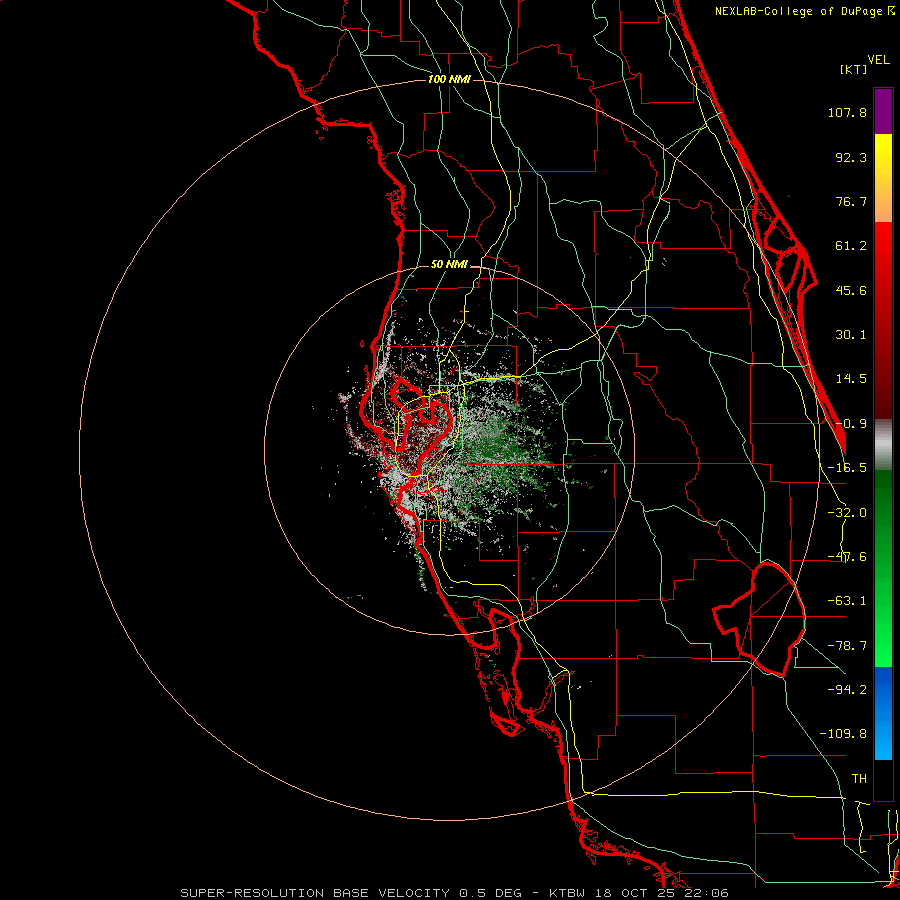Select the 14.5 legend value
This screenshot has width=900, height=900.
[x=851, y=379]
